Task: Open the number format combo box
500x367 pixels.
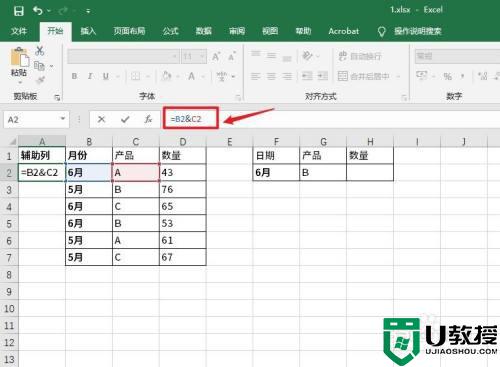Action: (x=457, y=56)
